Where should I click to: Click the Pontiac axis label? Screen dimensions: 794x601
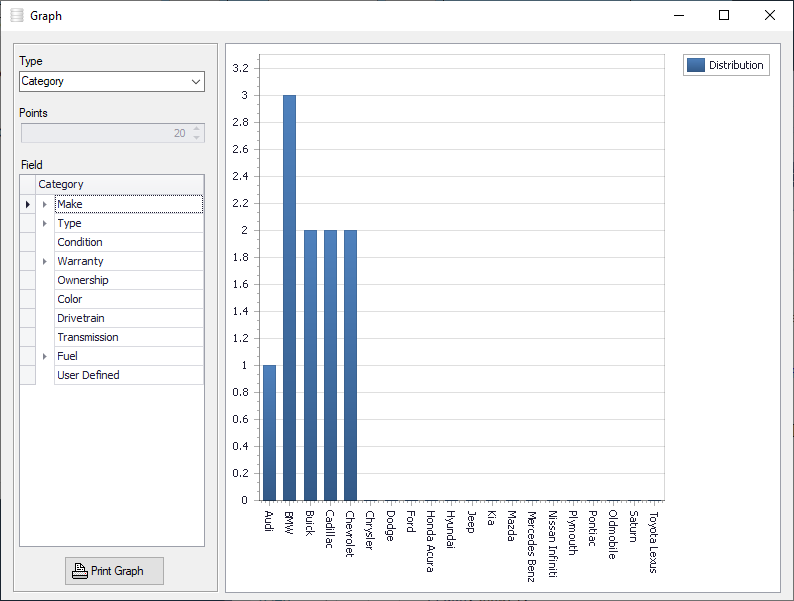[592, 528]
